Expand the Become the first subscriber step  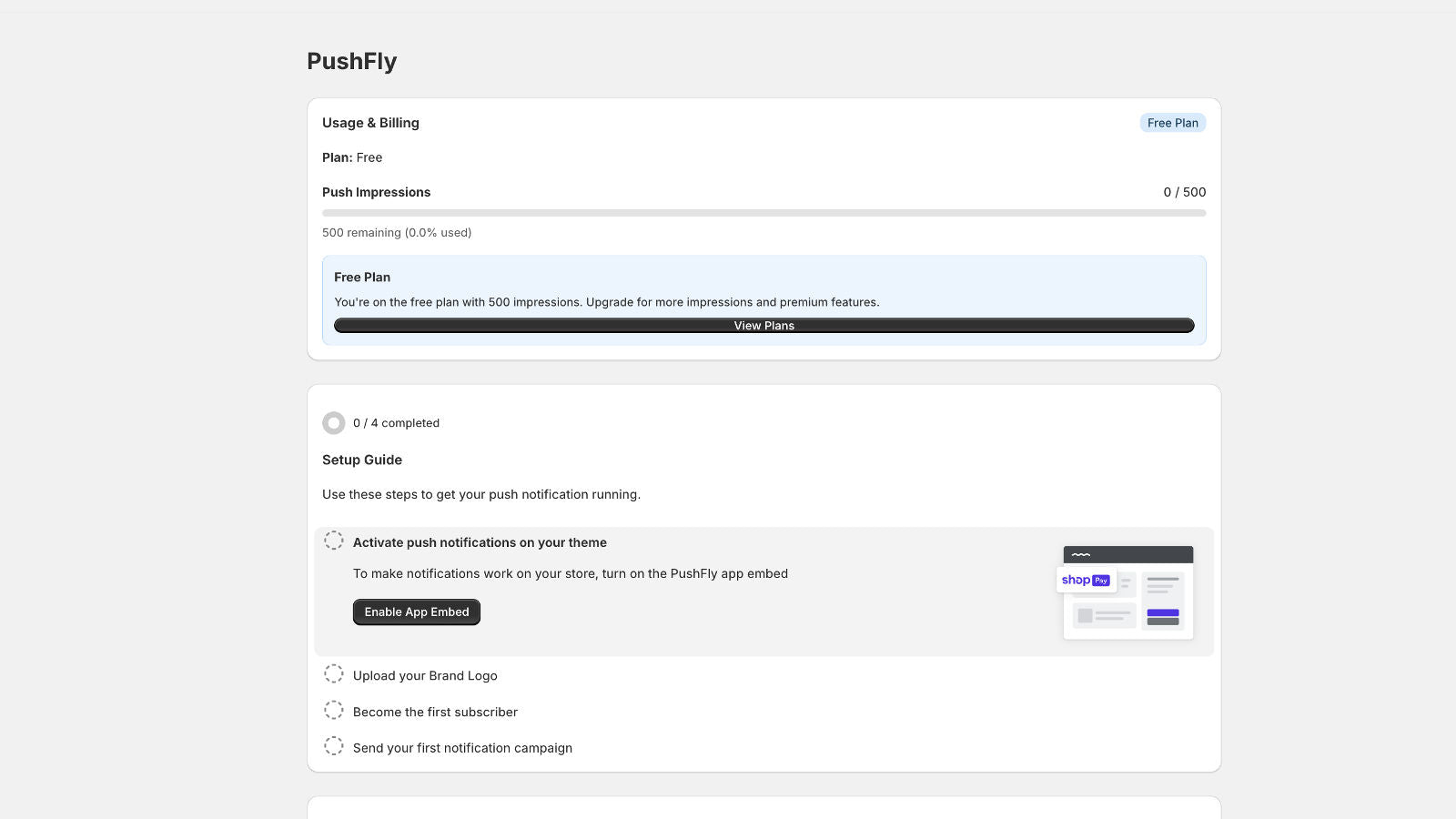pos(435,713)
